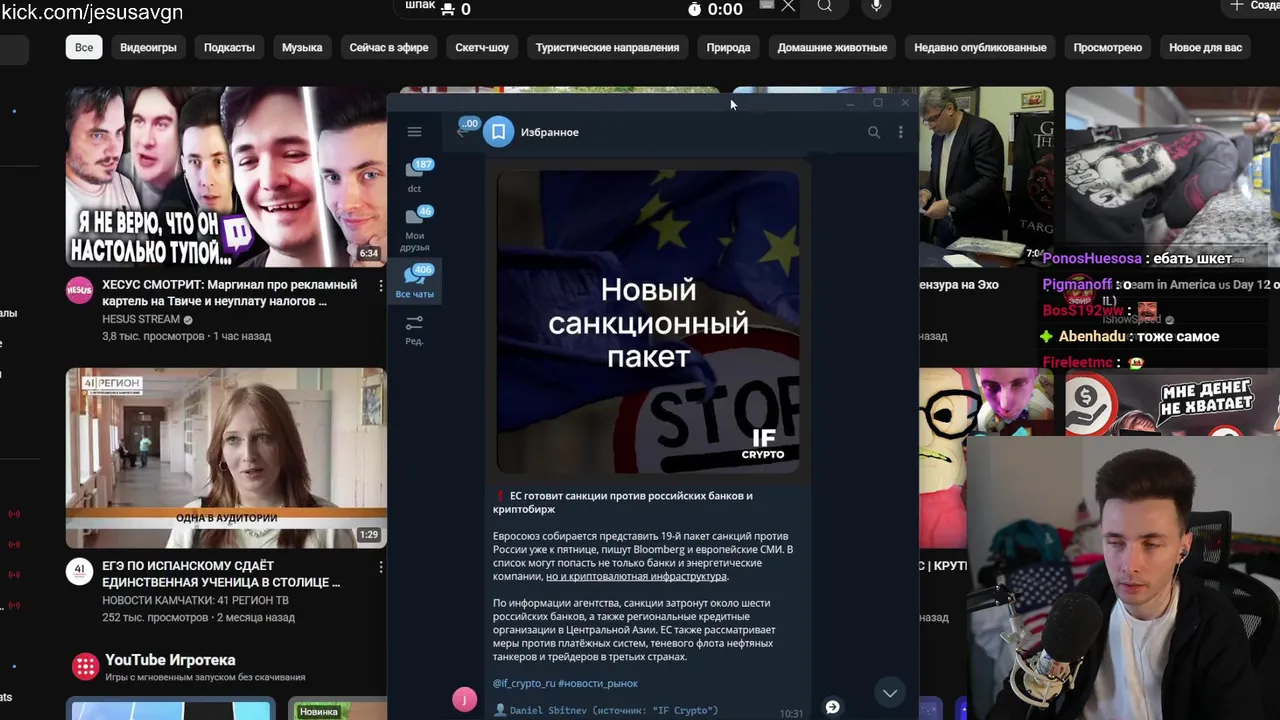Open ХЕСУС СМОТРИТ video title
The height and width of the screenshot is (720, 1280).
coord(229,293)
